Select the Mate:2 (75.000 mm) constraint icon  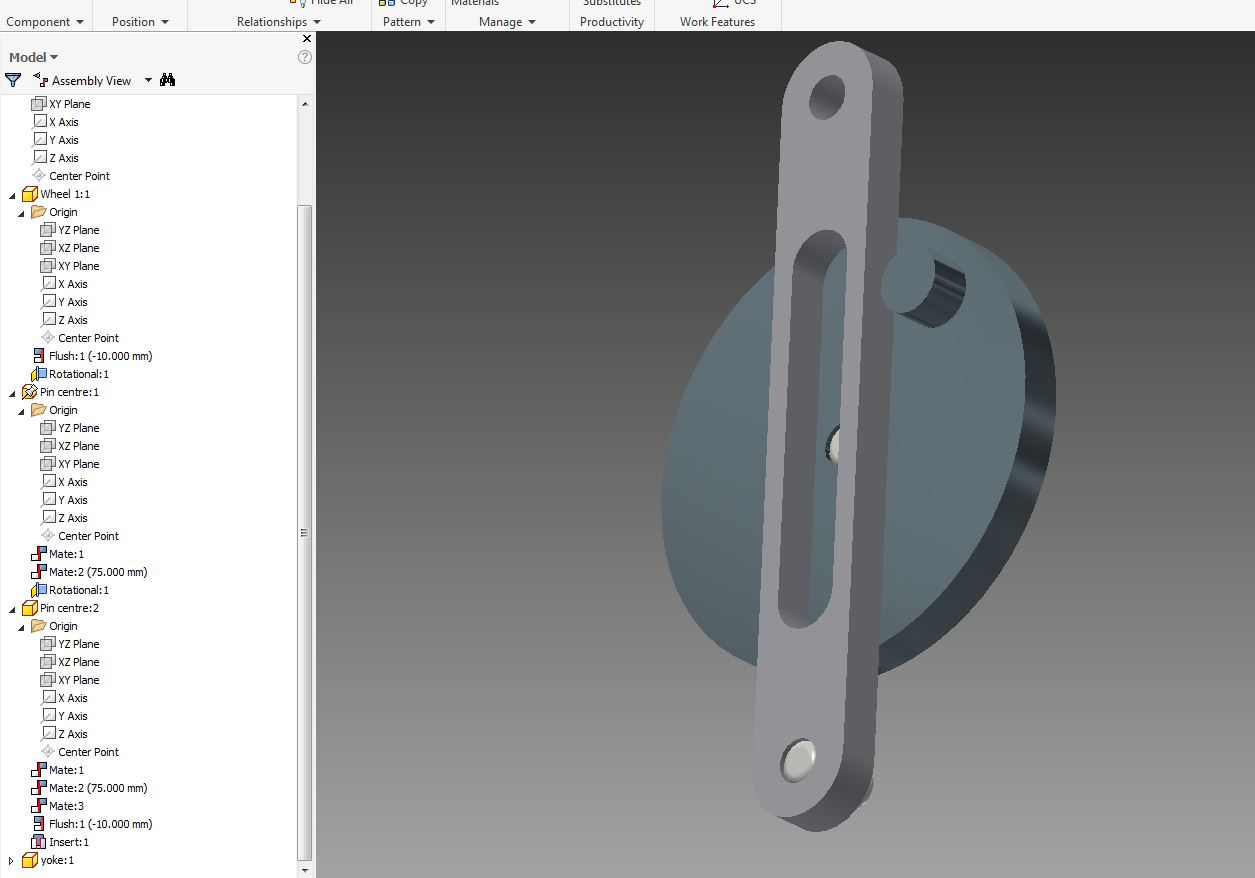pyautogui.click(x=41, y=571)
